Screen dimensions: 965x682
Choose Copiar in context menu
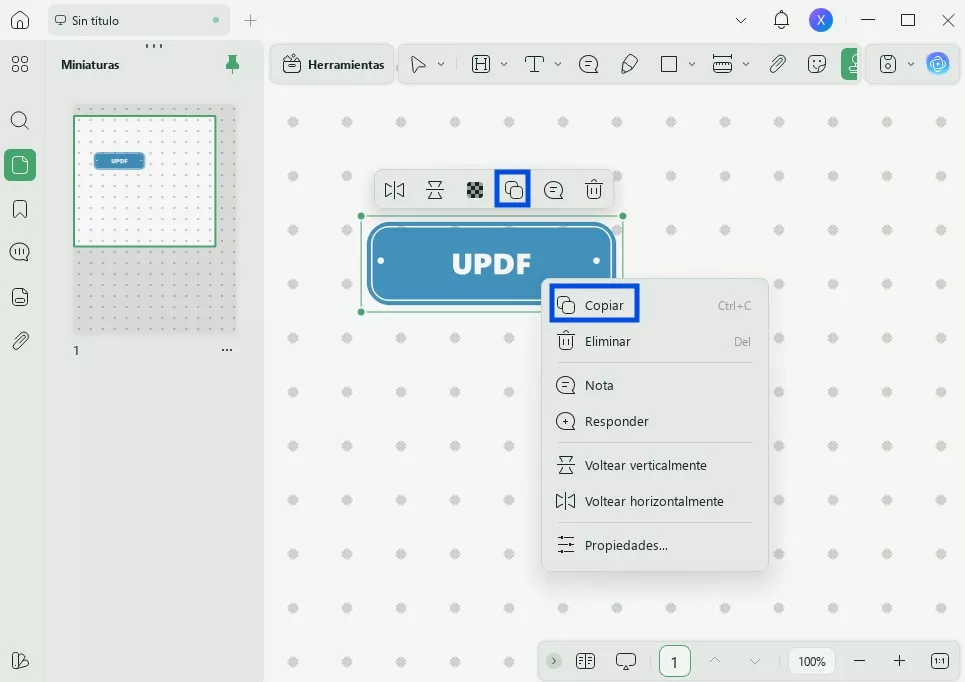654,305
